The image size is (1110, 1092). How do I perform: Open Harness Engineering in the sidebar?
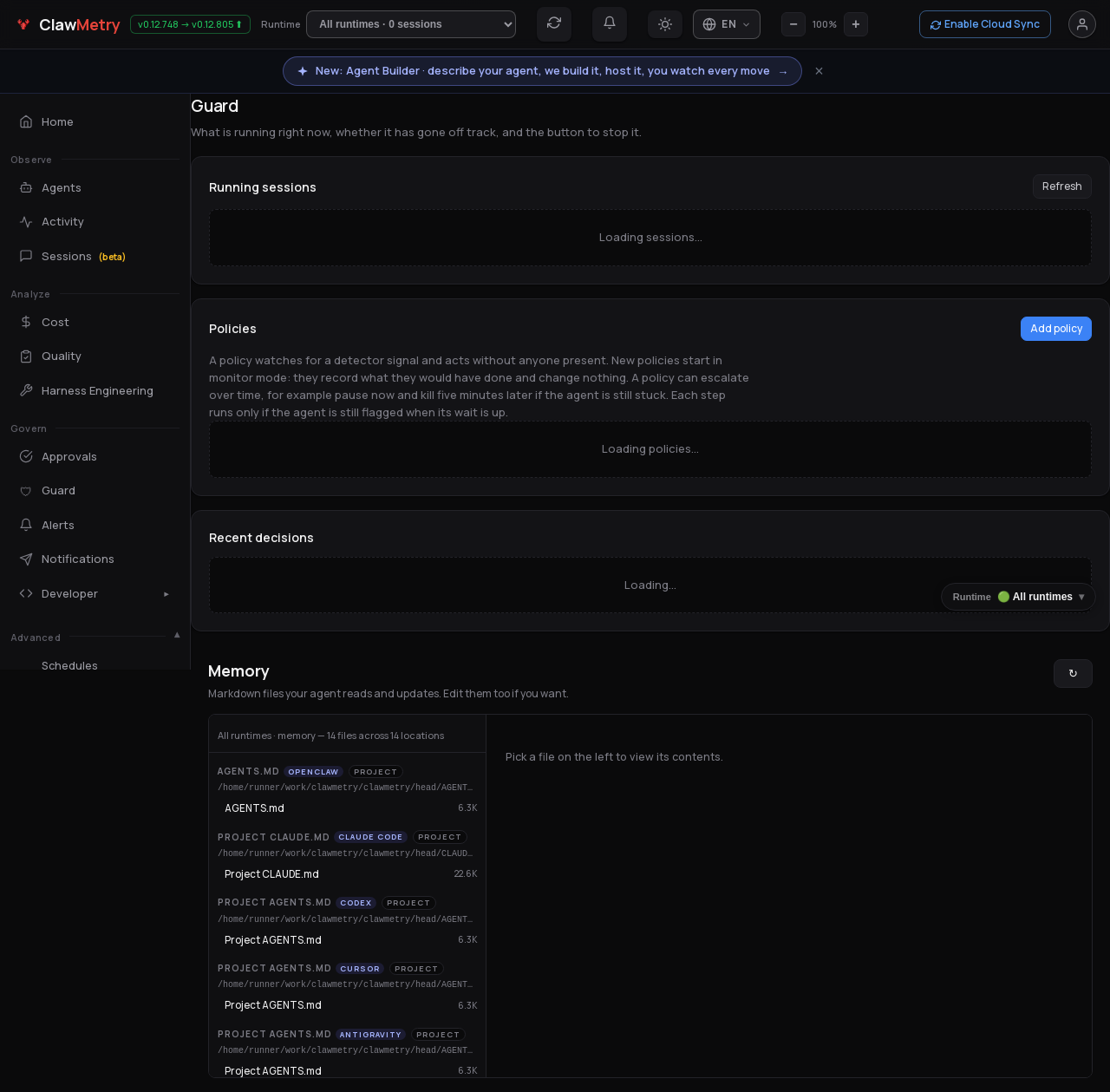[95, 390]
